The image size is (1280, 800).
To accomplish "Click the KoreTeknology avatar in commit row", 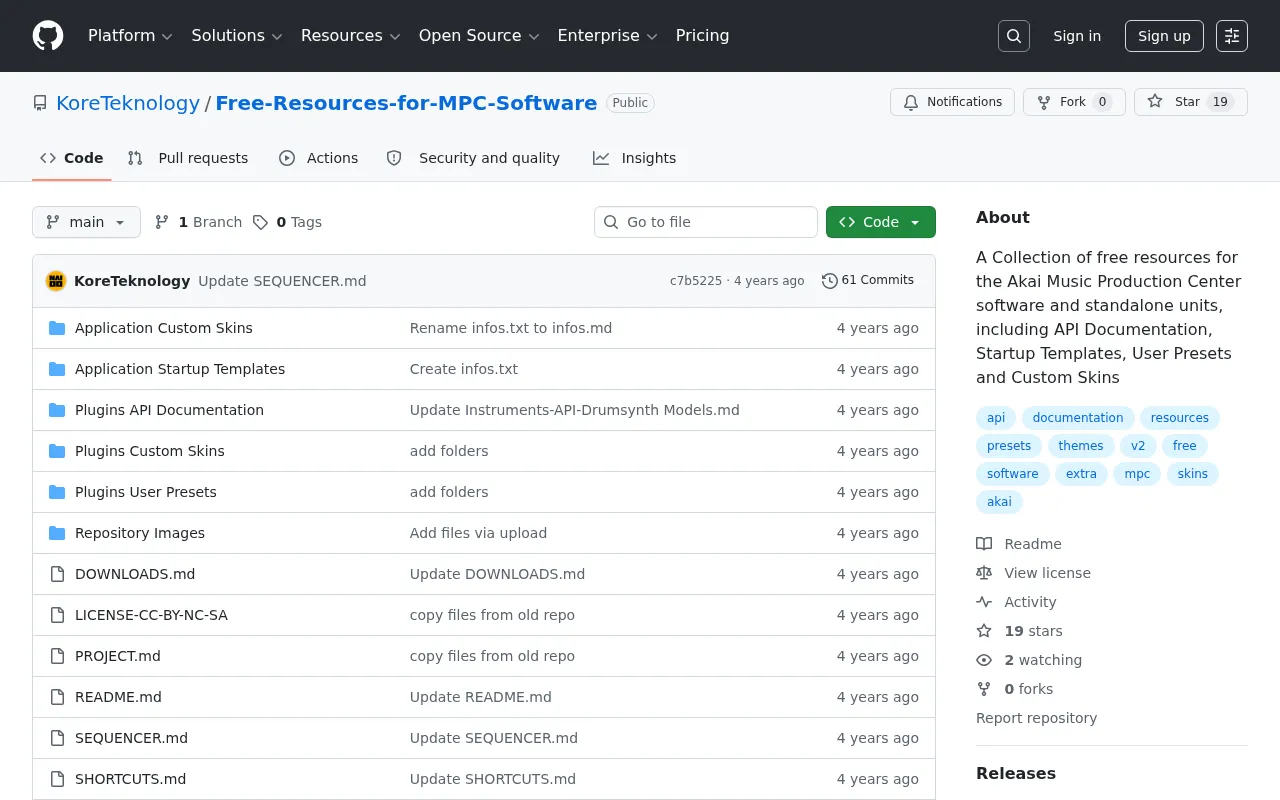I will point(56,281).
